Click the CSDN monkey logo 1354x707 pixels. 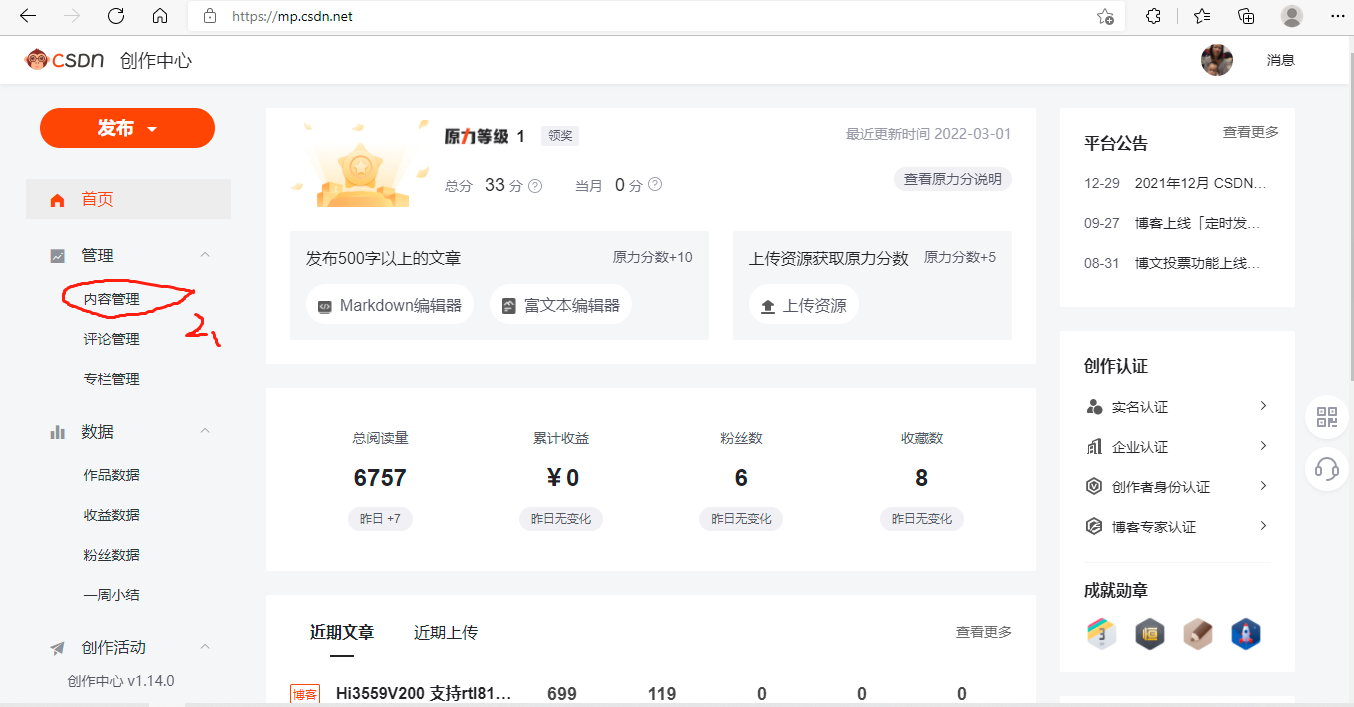click(37, 60)
